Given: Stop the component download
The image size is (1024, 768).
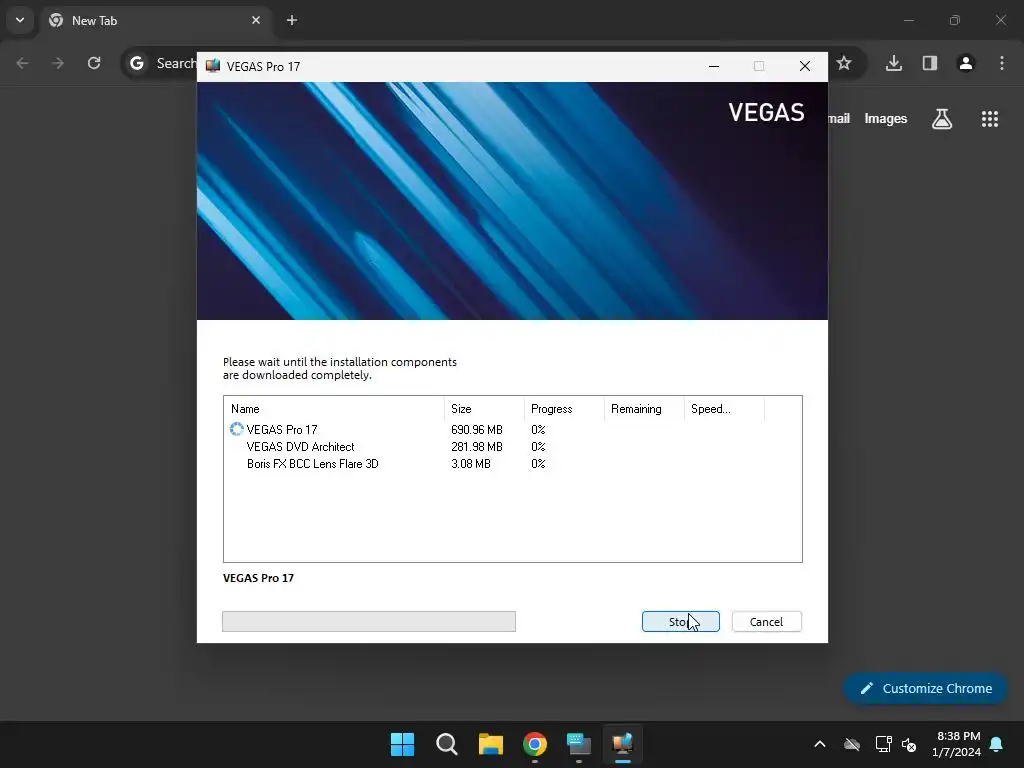Looking at the screenshot, I should pyautogui.click(x=680, y=622).
